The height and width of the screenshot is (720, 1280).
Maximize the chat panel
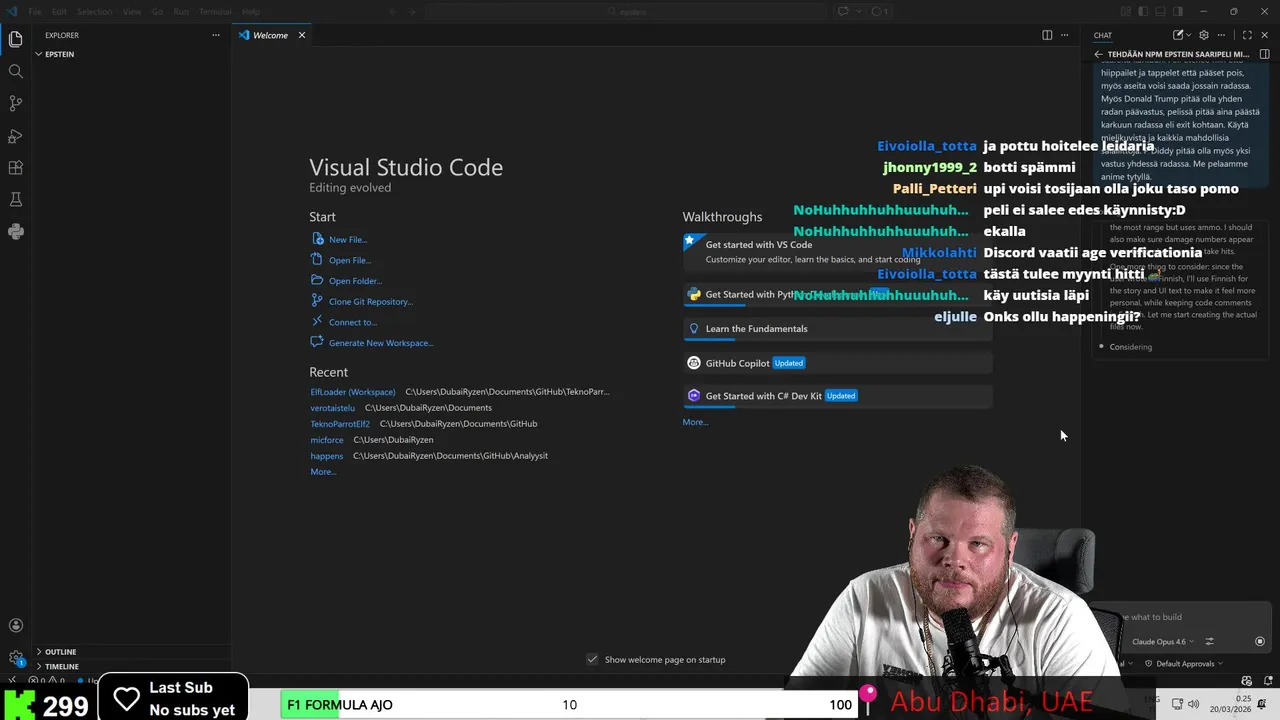click(1247, 35)
